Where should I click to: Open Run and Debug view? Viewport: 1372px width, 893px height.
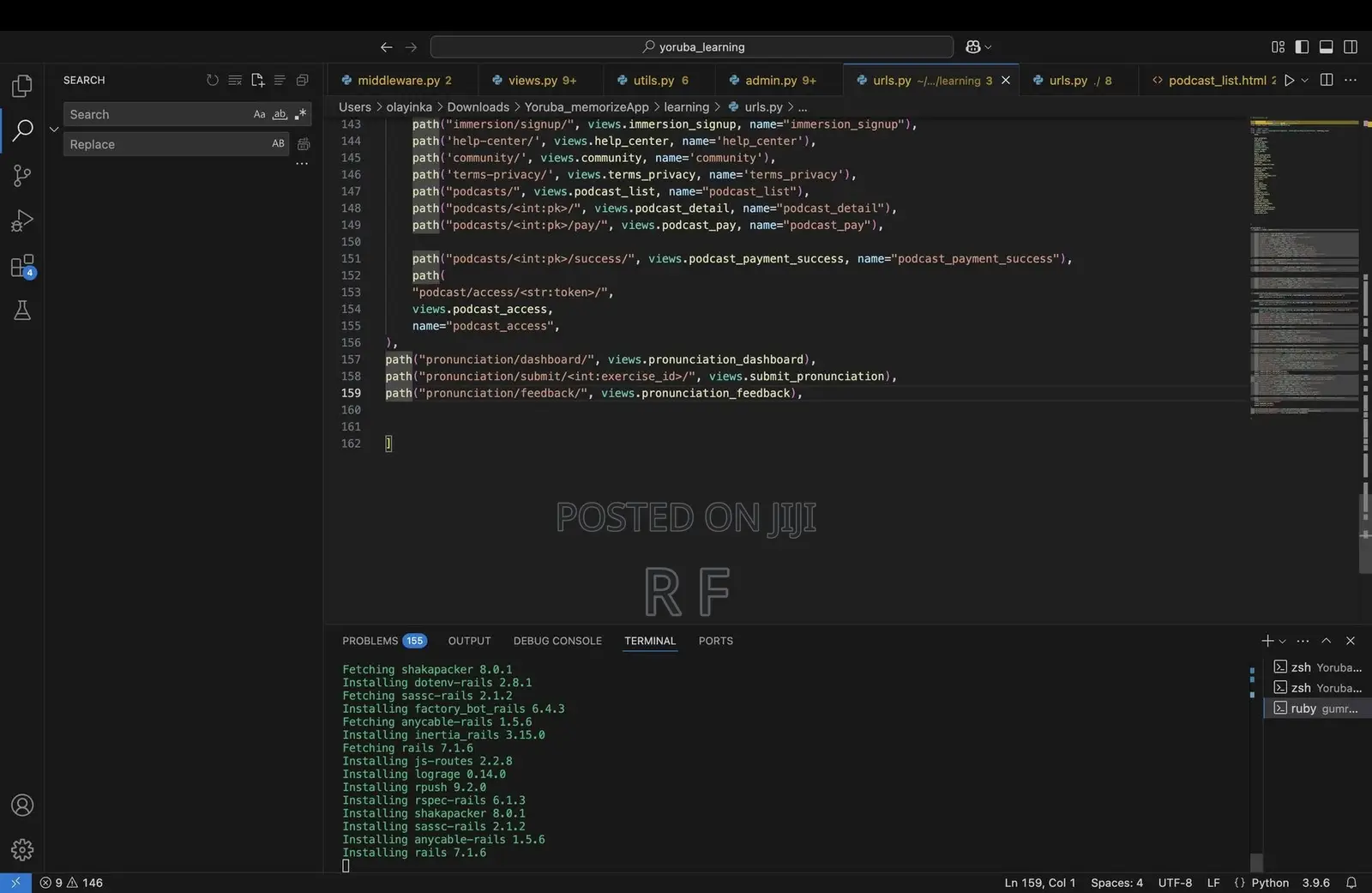coord(22,220)
